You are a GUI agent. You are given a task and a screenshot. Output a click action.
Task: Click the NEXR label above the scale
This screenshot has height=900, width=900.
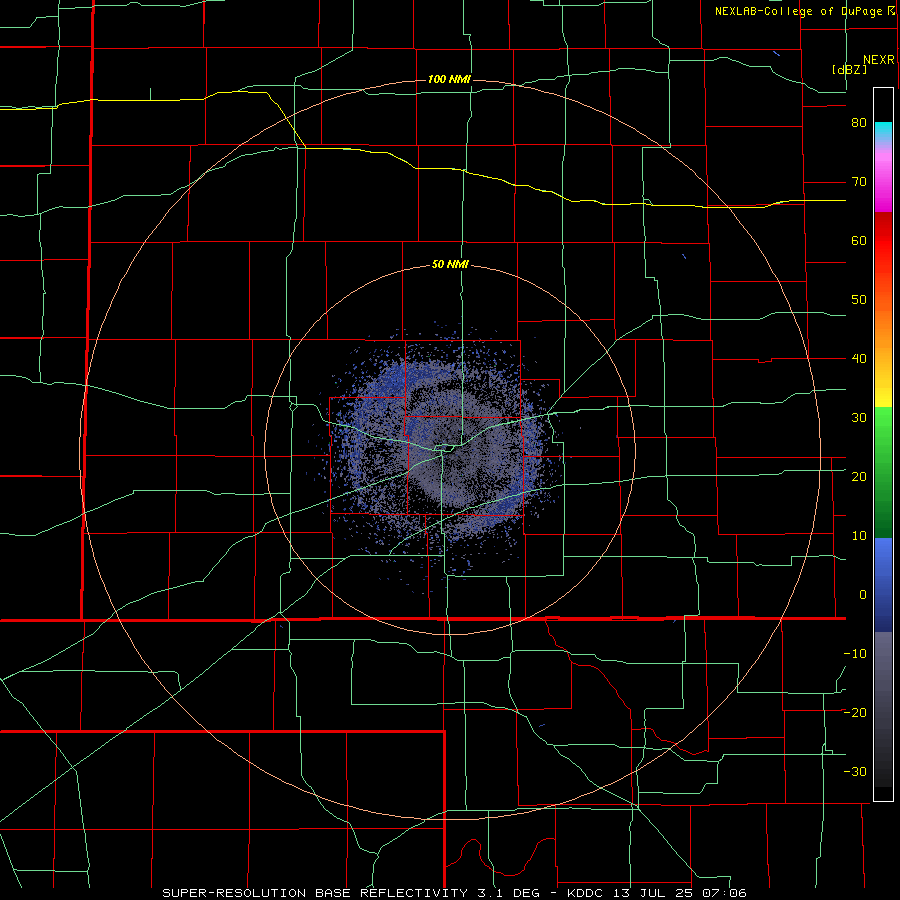(879, 60)
